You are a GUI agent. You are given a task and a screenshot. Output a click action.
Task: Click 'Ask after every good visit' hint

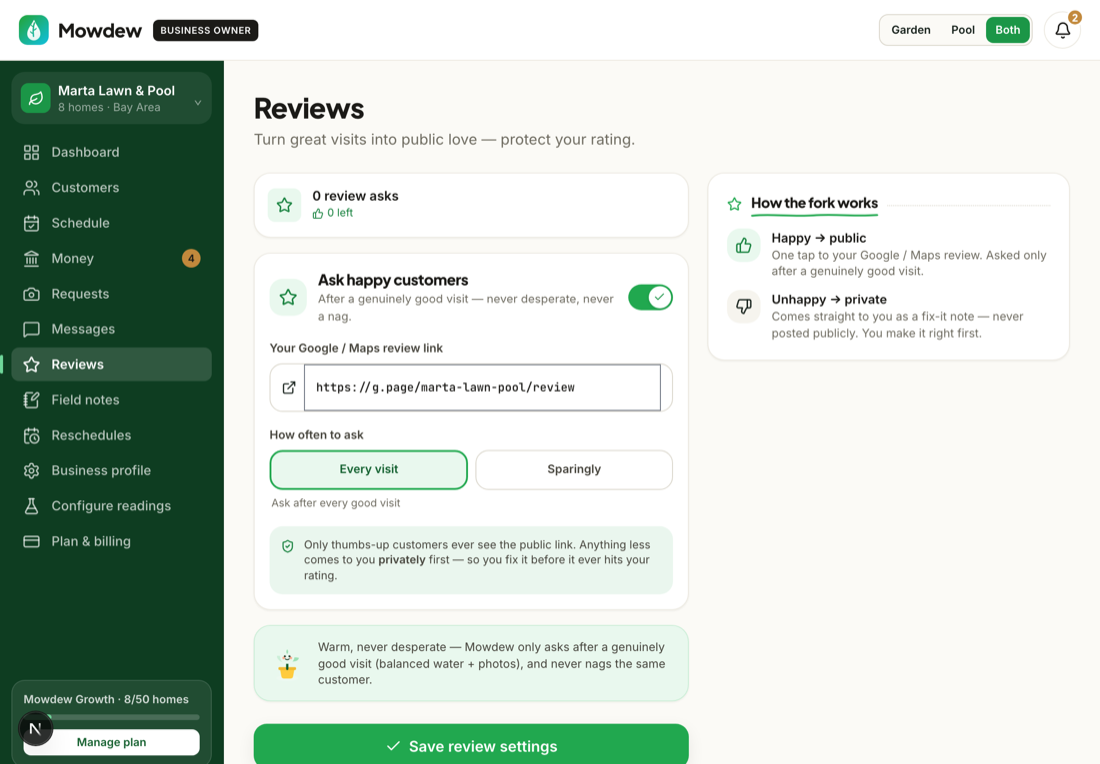coord(336,503)
